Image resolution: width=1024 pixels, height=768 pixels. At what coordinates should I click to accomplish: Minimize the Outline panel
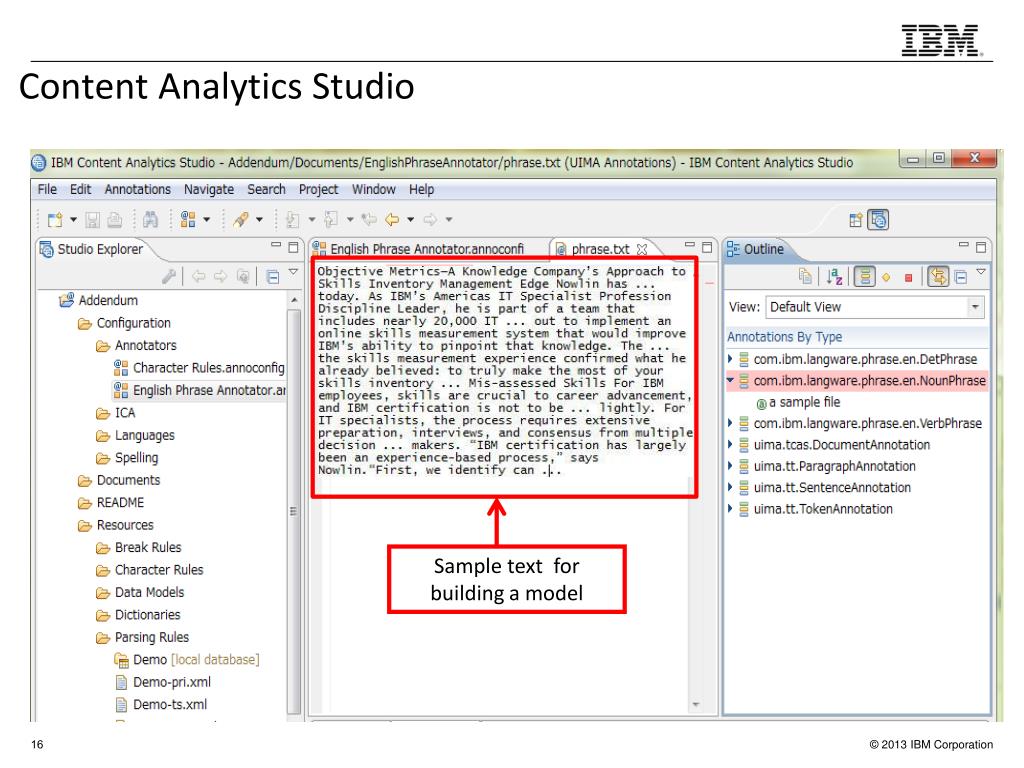tap(963, 245)
